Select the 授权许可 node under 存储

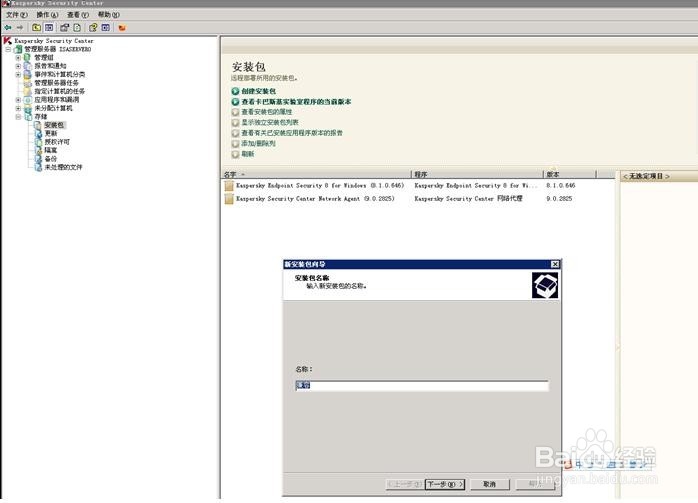[x=57, y=142]
